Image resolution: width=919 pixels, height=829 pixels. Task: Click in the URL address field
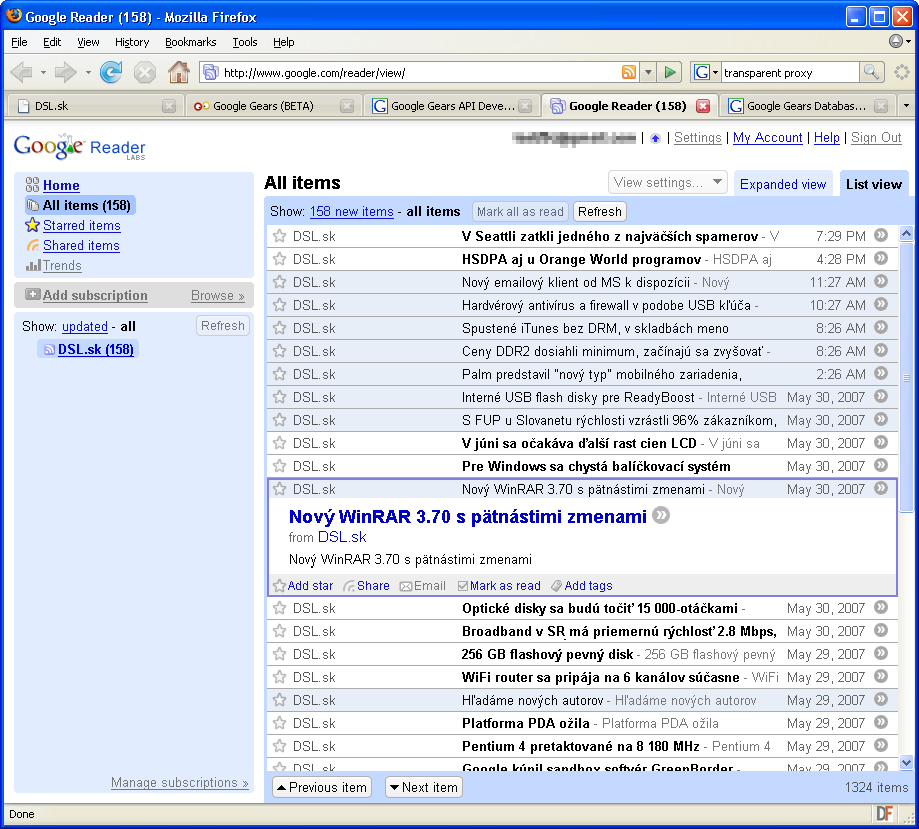click(419, 73)
